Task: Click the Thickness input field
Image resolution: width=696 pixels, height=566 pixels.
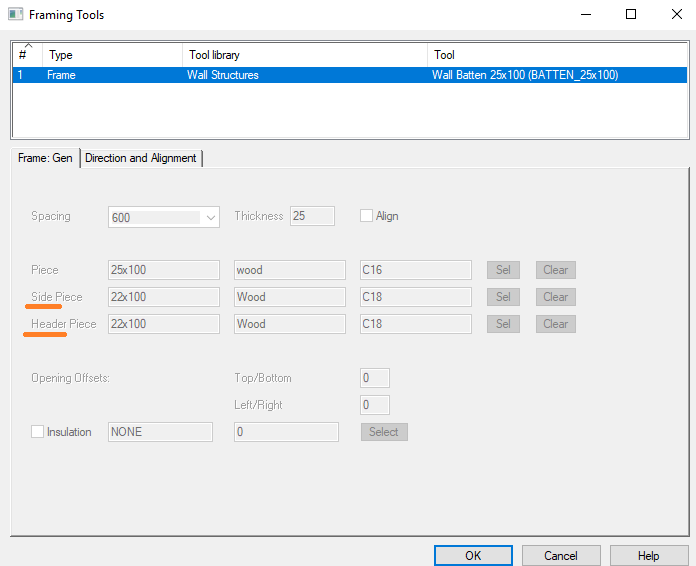Action: (312, 216)
